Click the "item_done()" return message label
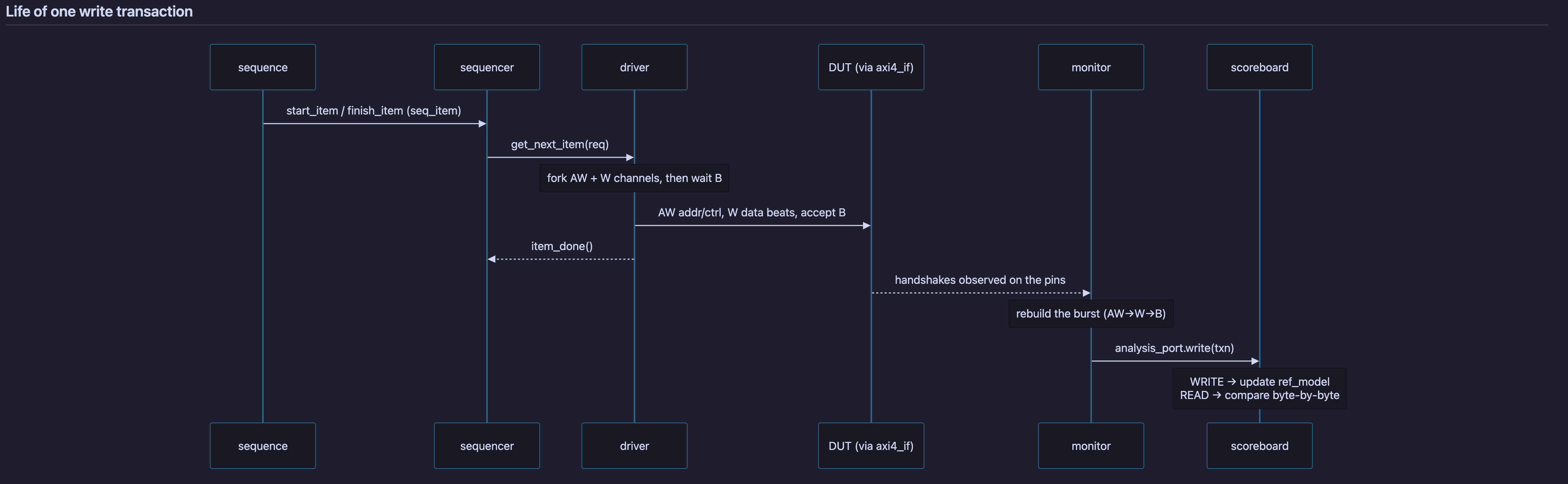Image resolution: width=1568 pixels, height=484 pixels. 562,246
